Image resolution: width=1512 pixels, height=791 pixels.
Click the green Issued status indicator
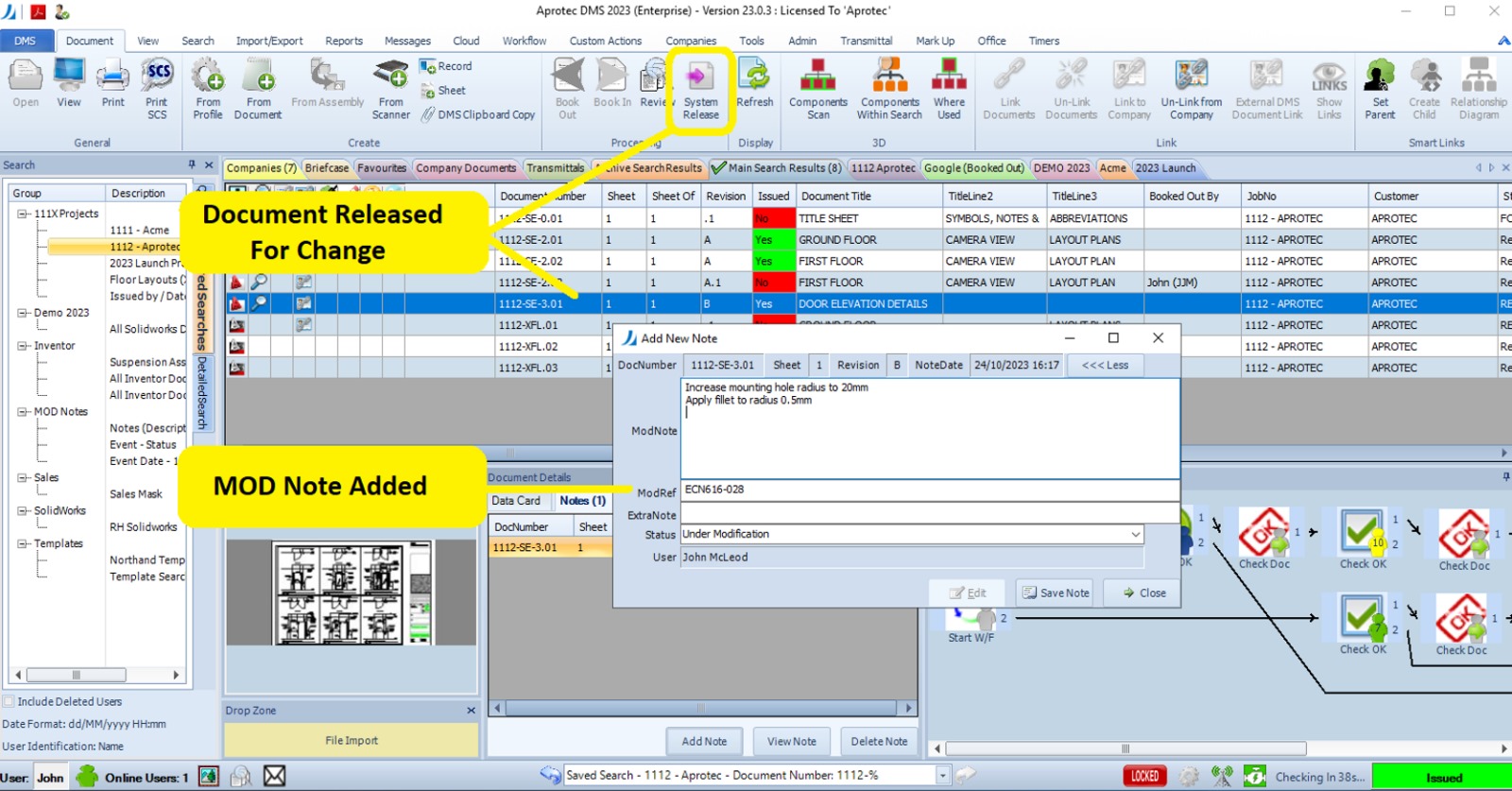(x=1441, y=777)
